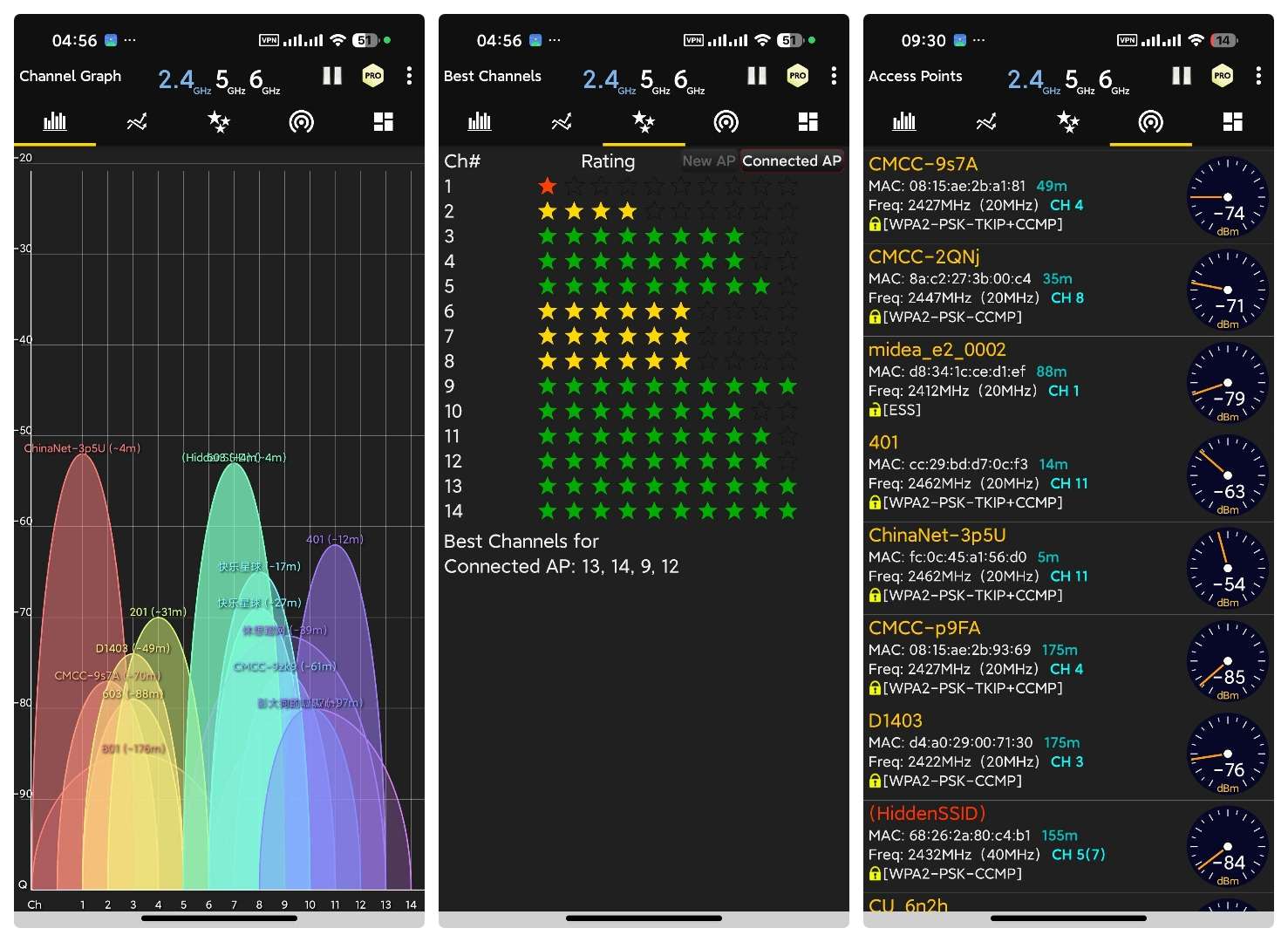Tap -84 dBm gauge for HiddenSSID
The height and width of the screenshot is (942, 1288).
point(1228,846)
